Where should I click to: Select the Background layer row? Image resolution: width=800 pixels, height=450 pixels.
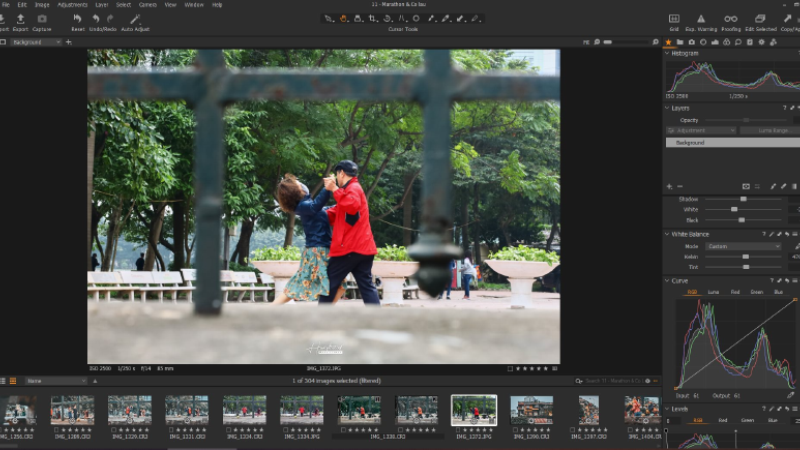[x=733, y=143]
